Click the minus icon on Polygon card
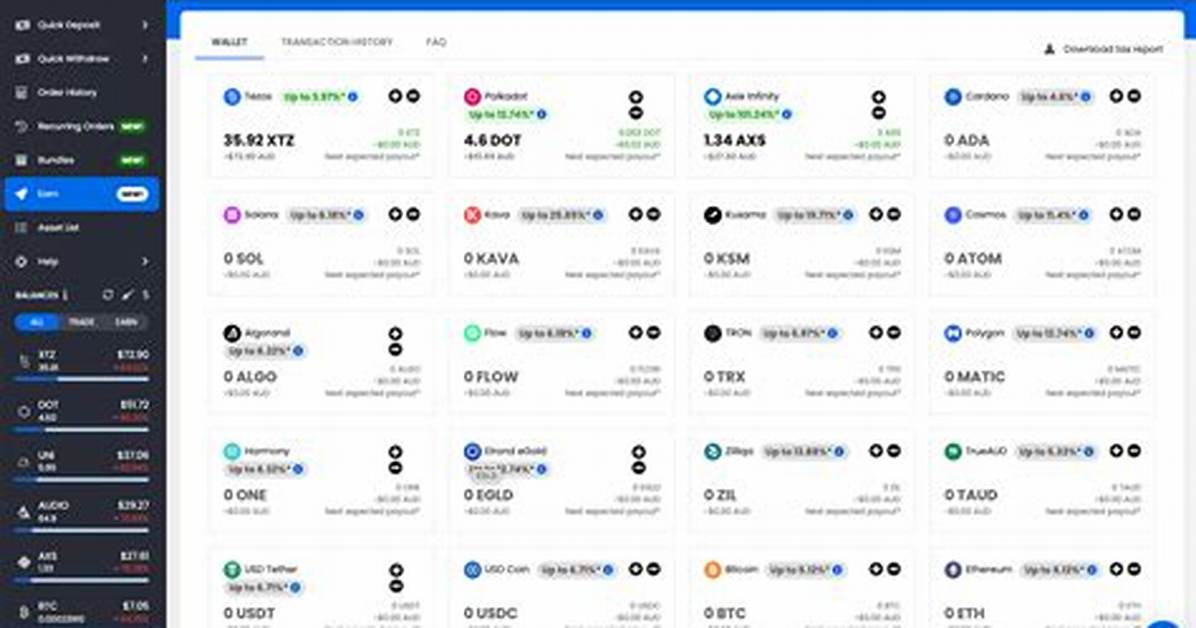Screen dimensions: 1196x628 click(x=1134, y=333)
